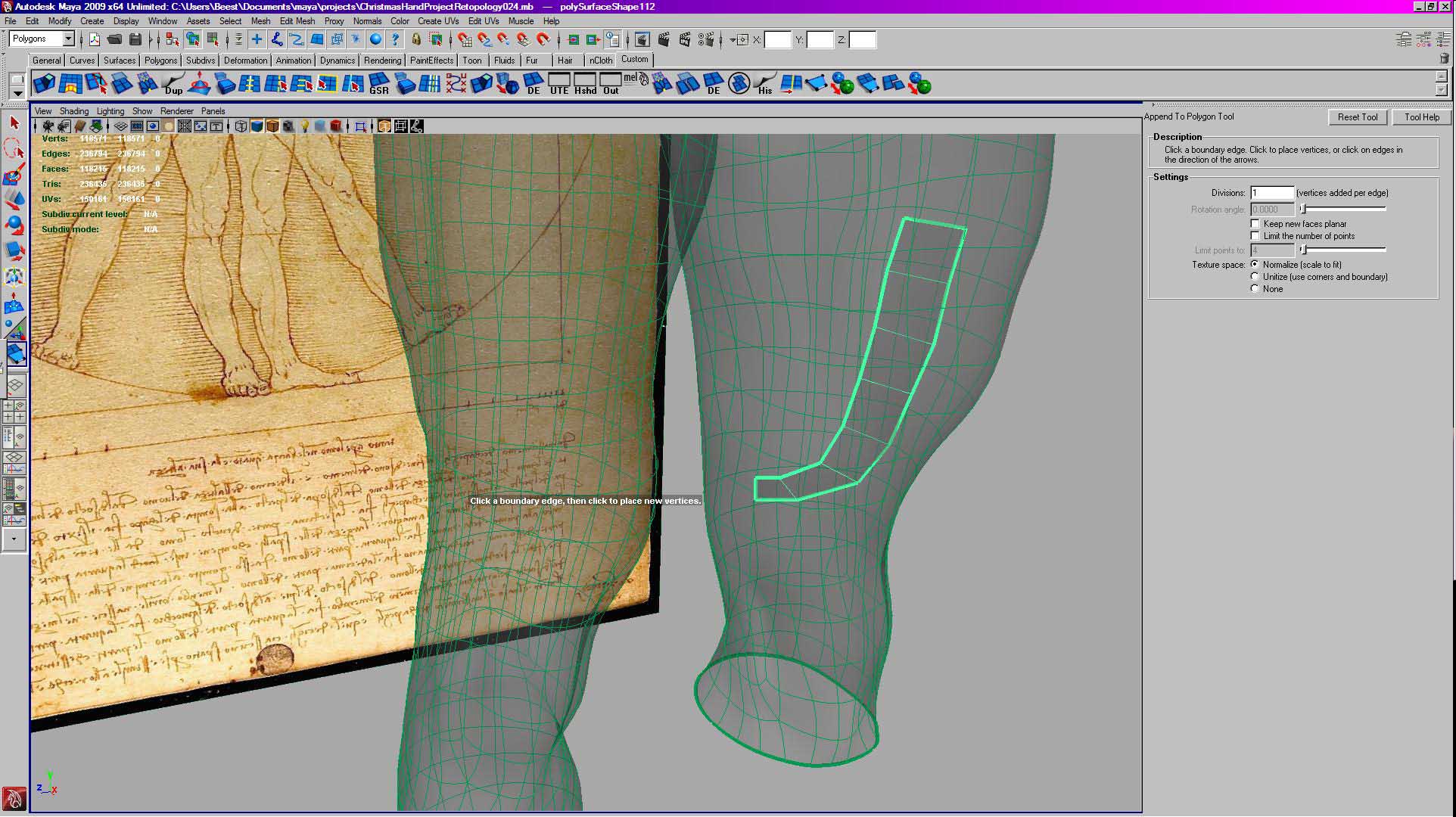Click the render current frame clapperboard icon

pyautogui.click(x=664, y=39)
